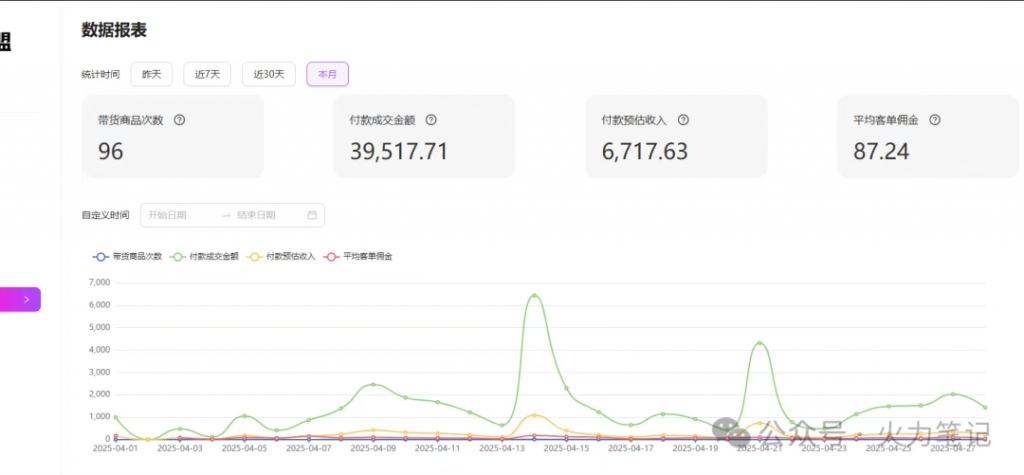Open the calendar icon in date range picker

(x=312, y=215)
